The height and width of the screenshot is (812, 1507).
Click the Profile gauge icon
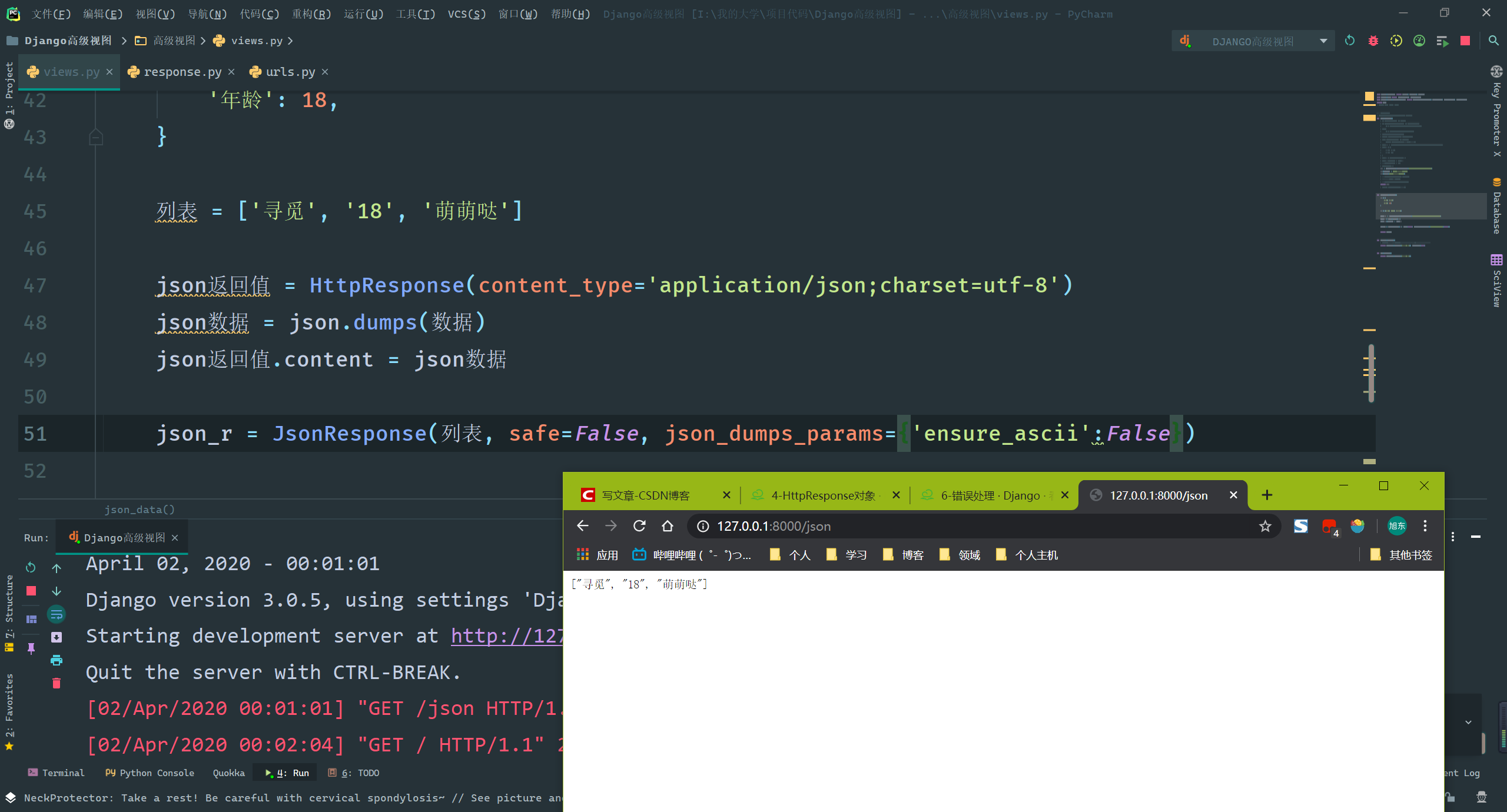point(1419,41)
